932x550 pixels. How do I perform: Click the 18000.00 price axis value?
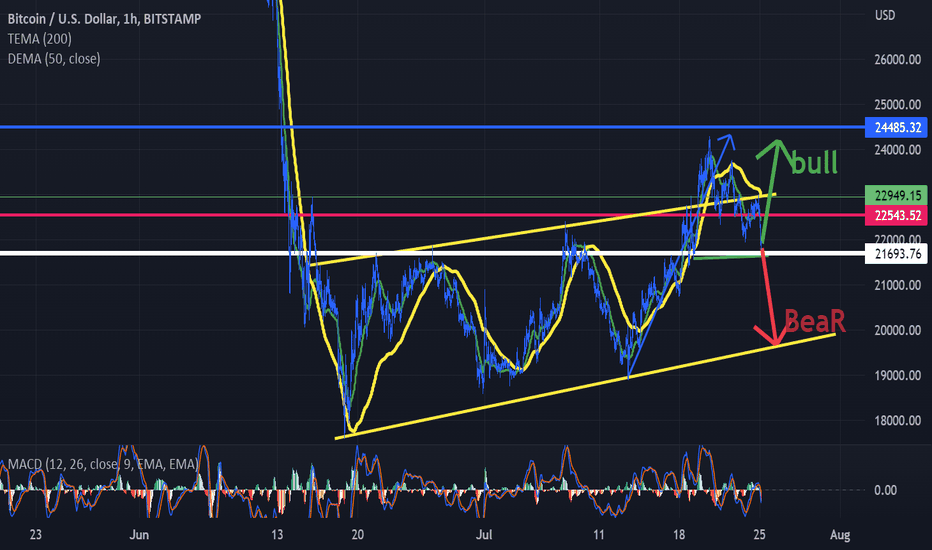(x=898, y=421)
